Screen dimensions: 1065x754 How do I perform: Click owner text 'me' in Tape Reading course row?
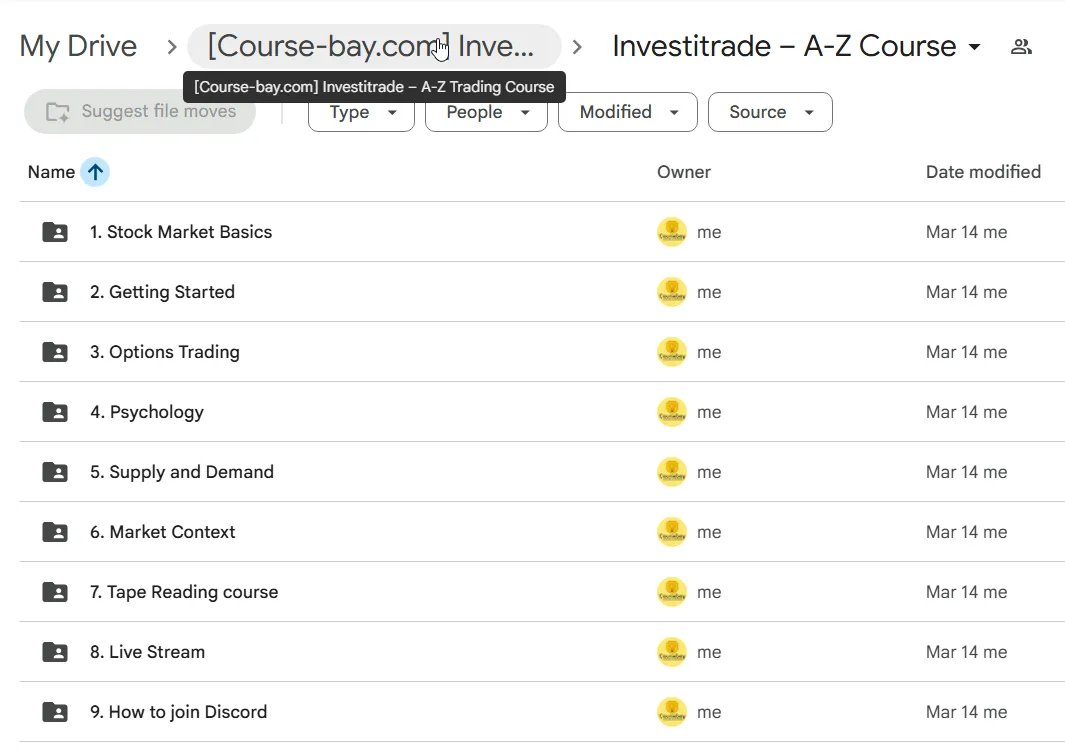(709, 593)
